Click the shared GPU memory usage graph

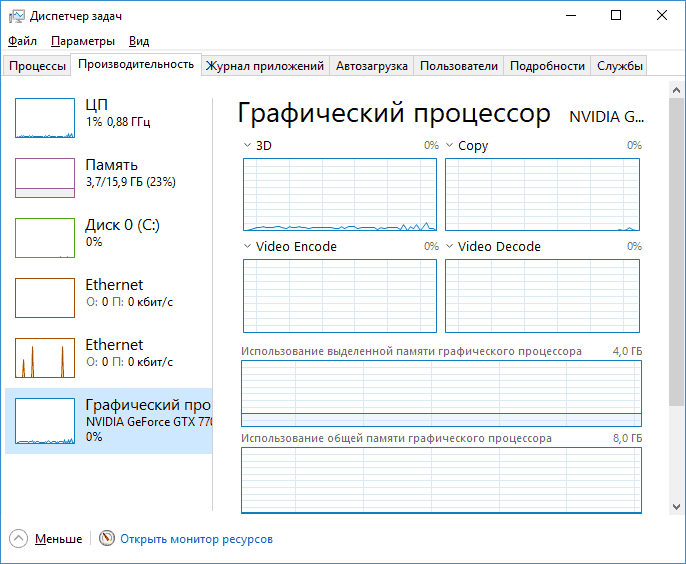coord(441,480)
